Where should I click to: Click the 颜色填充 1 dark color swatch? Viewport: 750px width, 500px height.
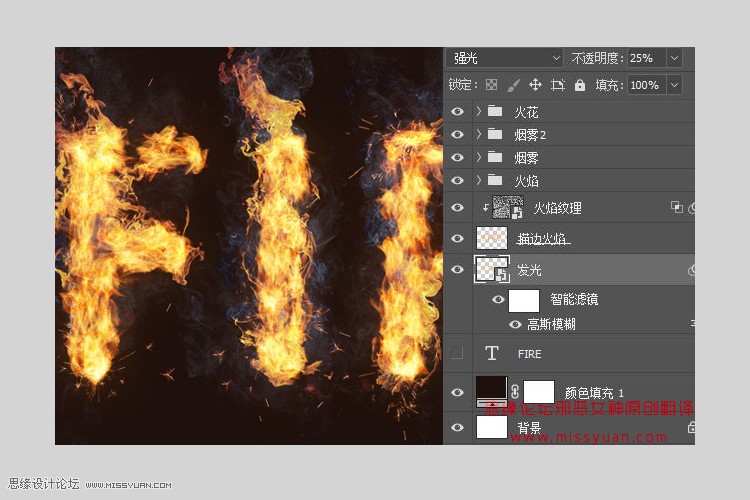click(x=491, y=392)
